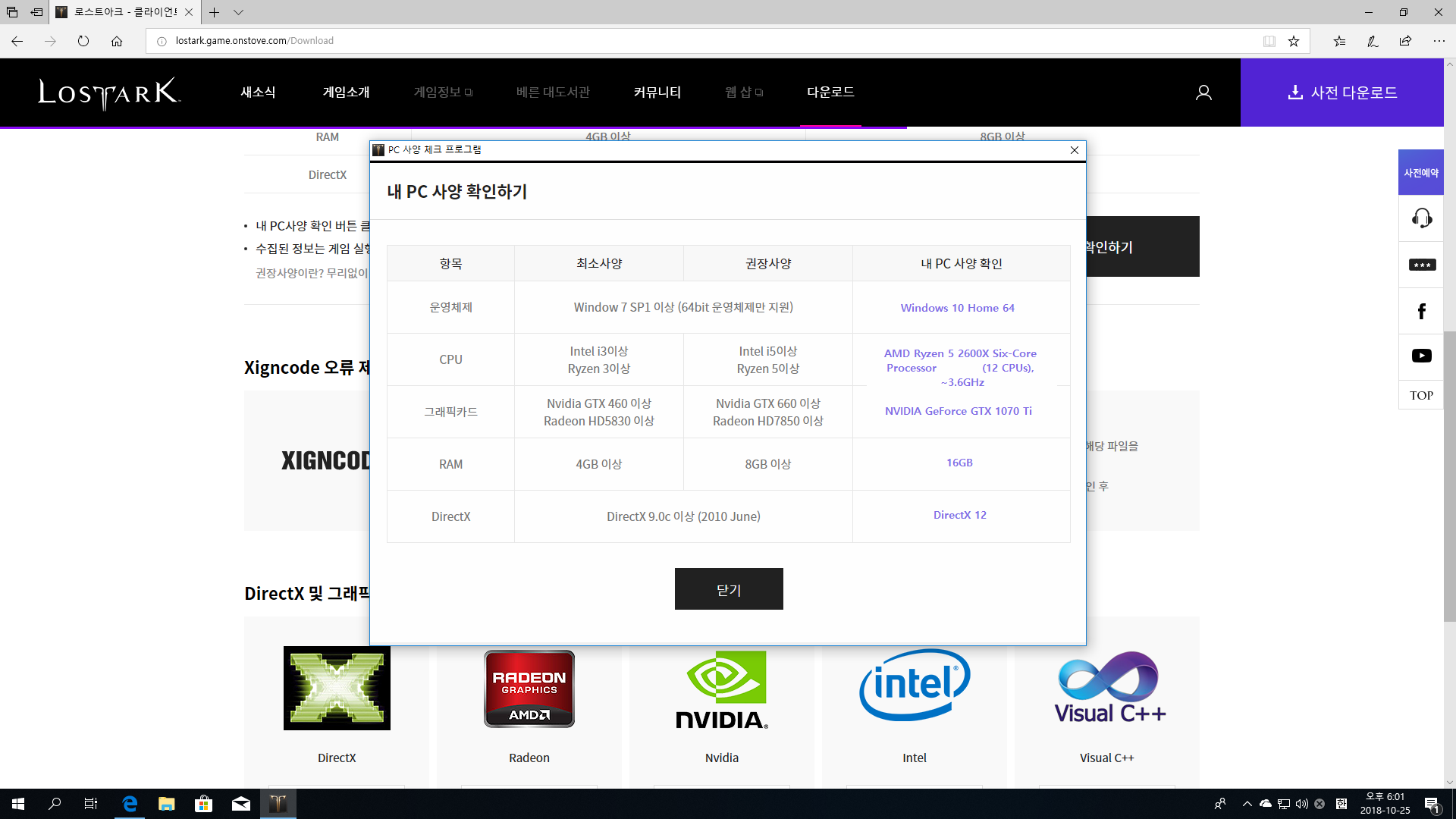Open File Explorer from the taskbar
Viewport: 1456px width, 819px height.
166,804
